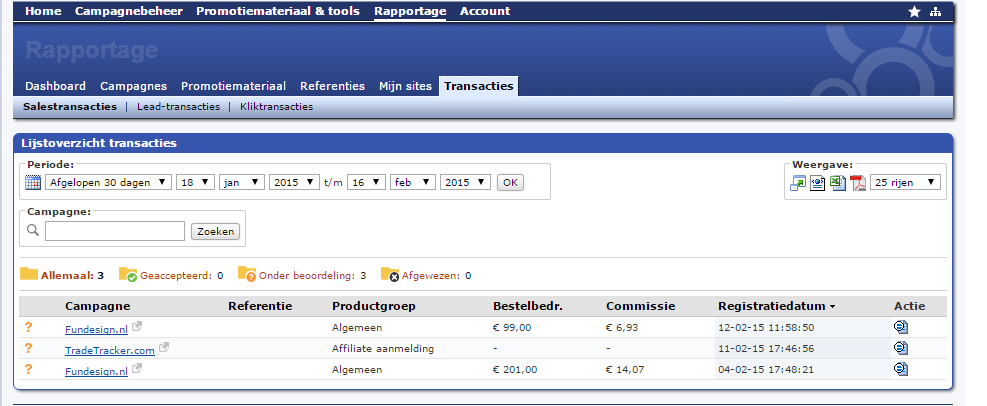Export transactions to Excel icon

point(838,183)
